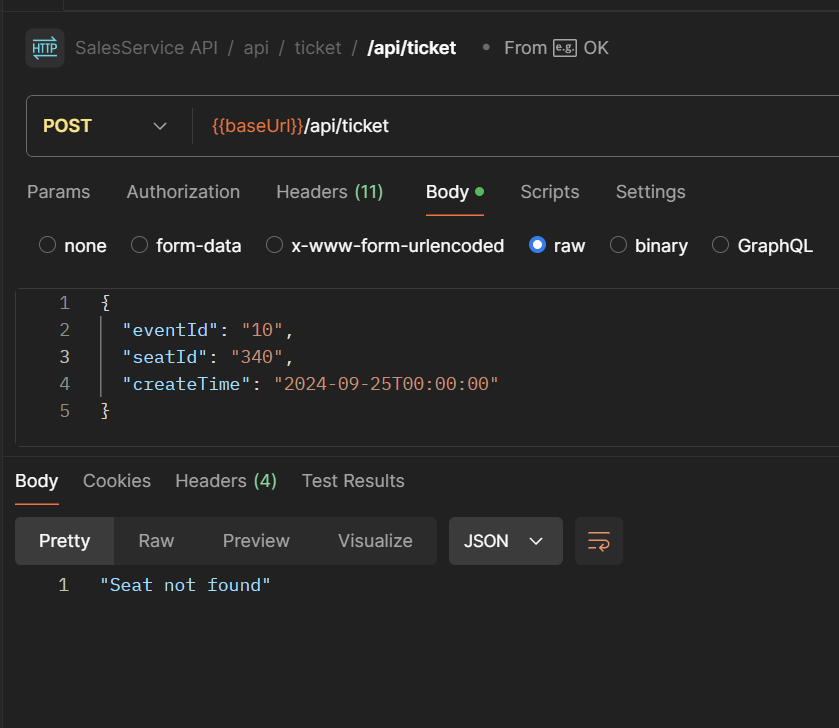The height and width of the screenshot is (728, 839).
Task: Click the example e.g. icon beside OK
Action: click(x=565, y=48)
